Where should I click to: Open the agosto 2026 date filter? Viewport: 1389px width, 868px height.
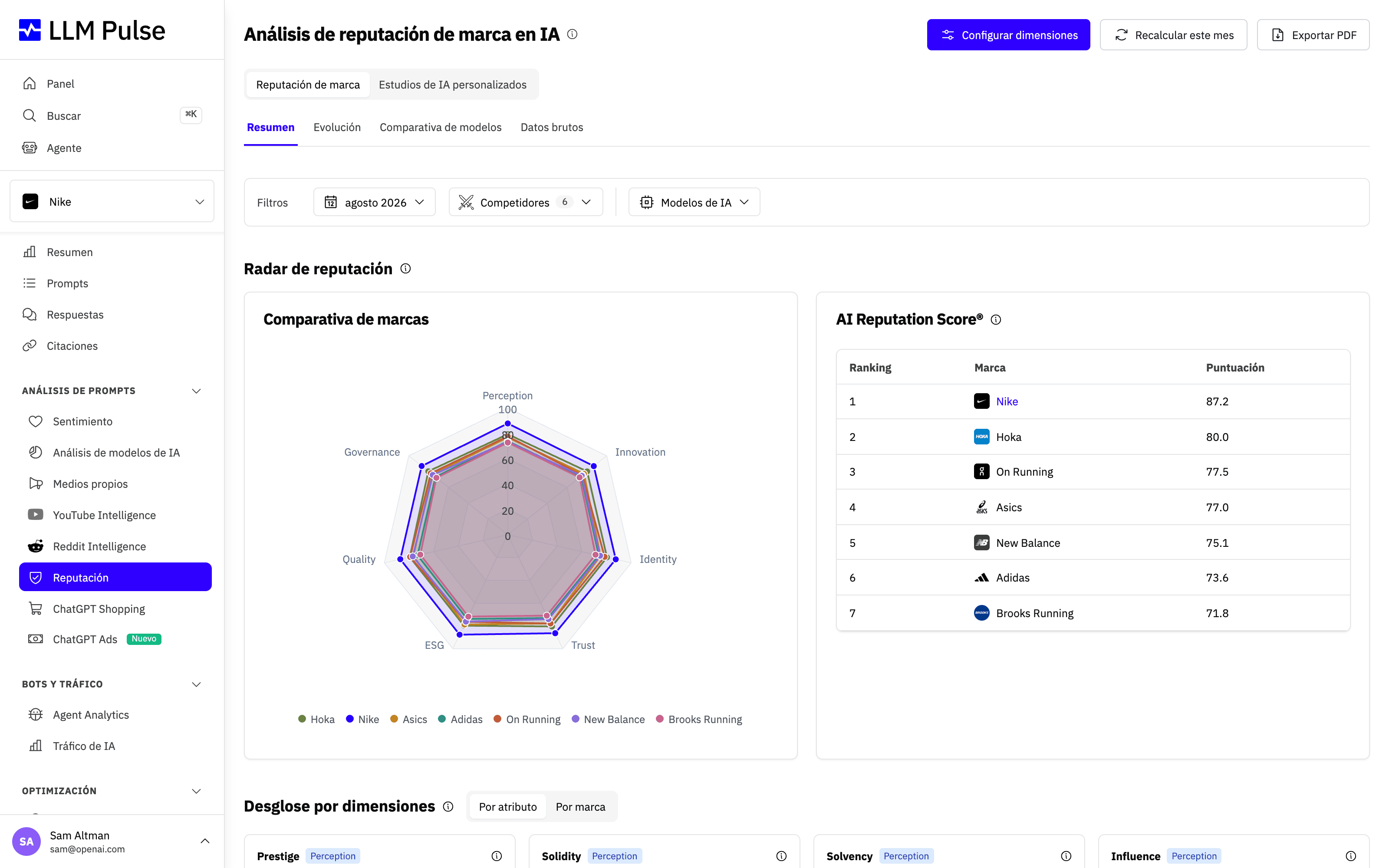click(374, 202)
